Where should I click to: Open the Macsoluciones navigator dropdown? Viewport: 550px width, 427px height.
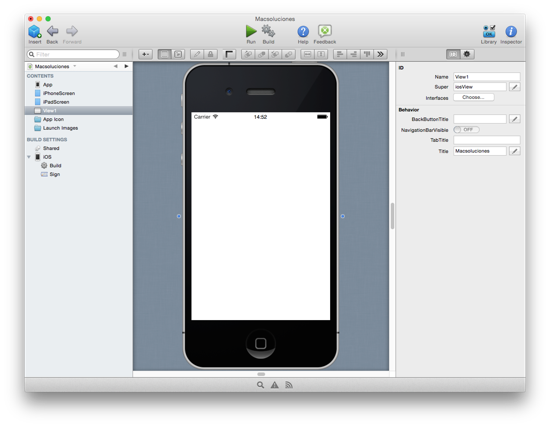point(52,66)
